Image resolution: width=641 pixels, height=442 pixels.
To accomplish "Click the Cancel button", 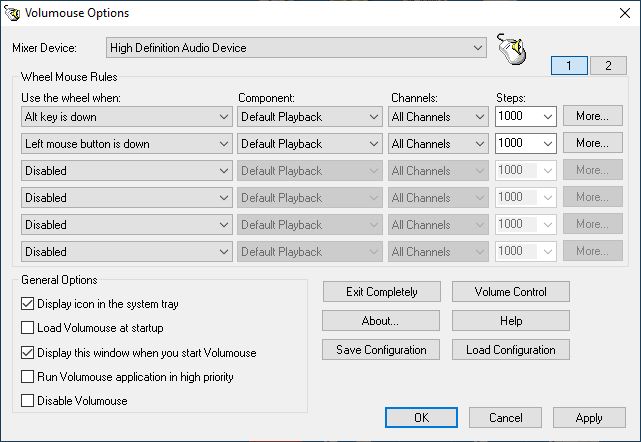I will (x=506, y=417).
